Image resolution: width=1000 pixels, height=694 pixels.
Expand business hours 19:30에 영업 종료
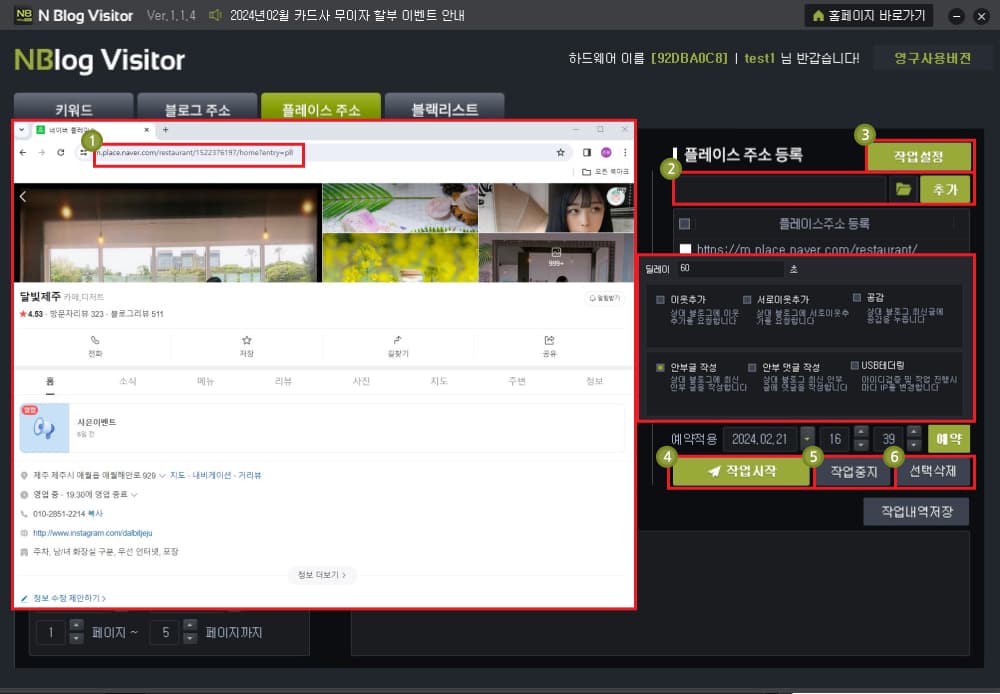[134, 495]
